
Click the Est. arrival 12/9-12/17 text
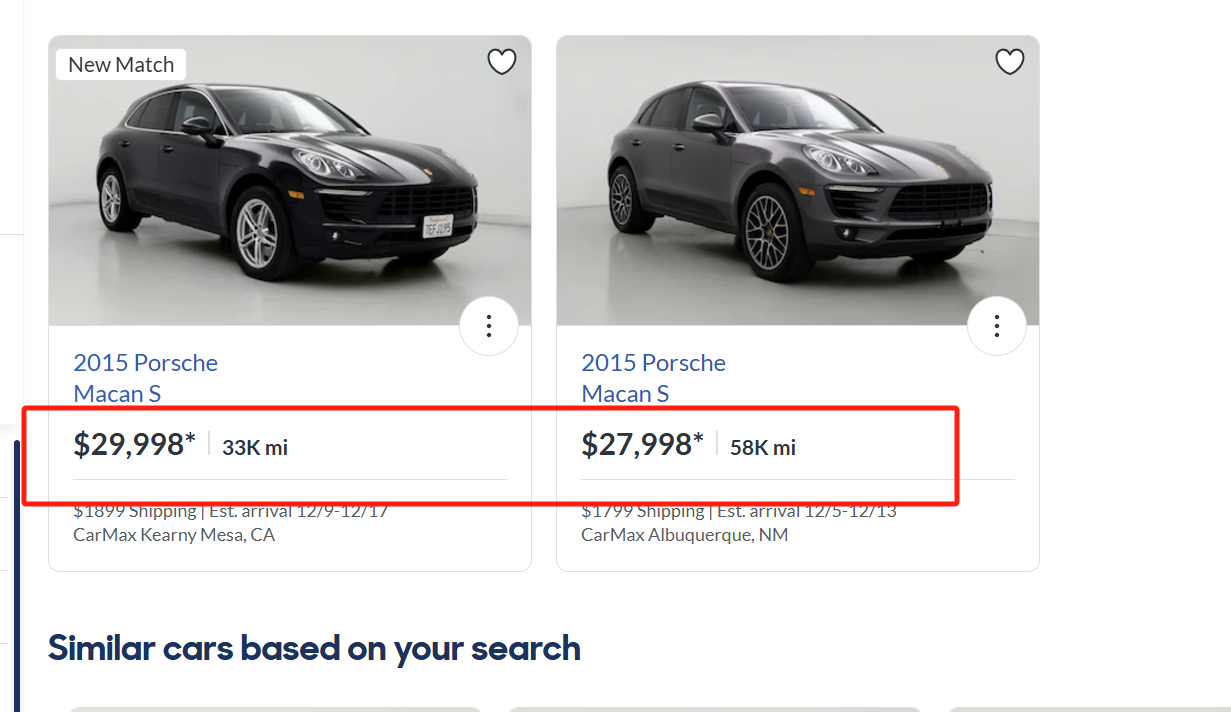coord(298,512)
